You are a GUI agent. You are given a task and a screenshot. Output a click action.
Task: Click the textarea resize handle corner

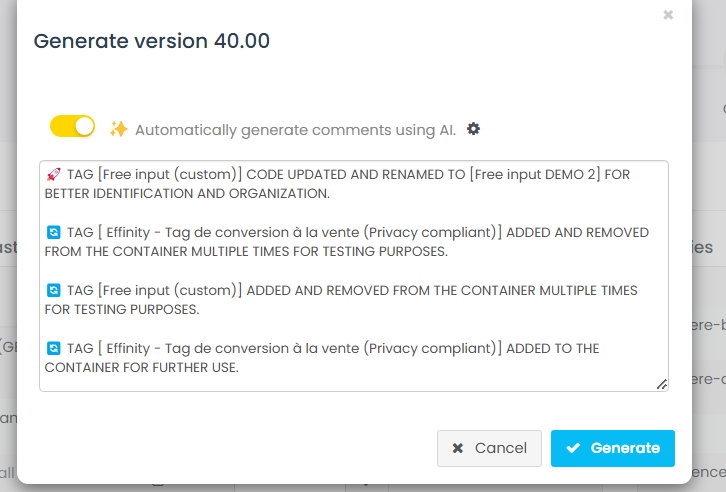[662, 384]
